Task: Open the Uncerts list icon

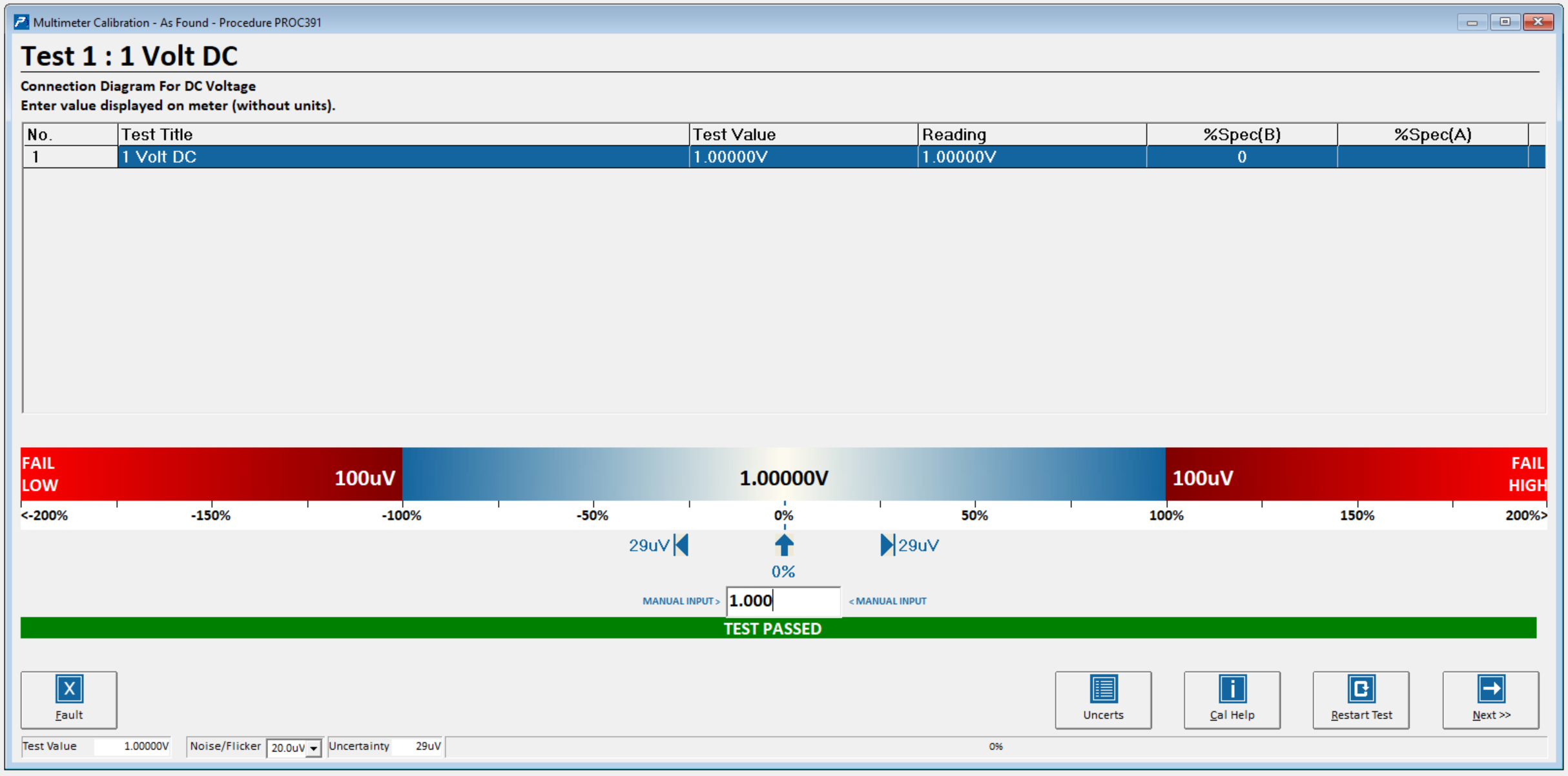Action: [x=1102, y=689]
